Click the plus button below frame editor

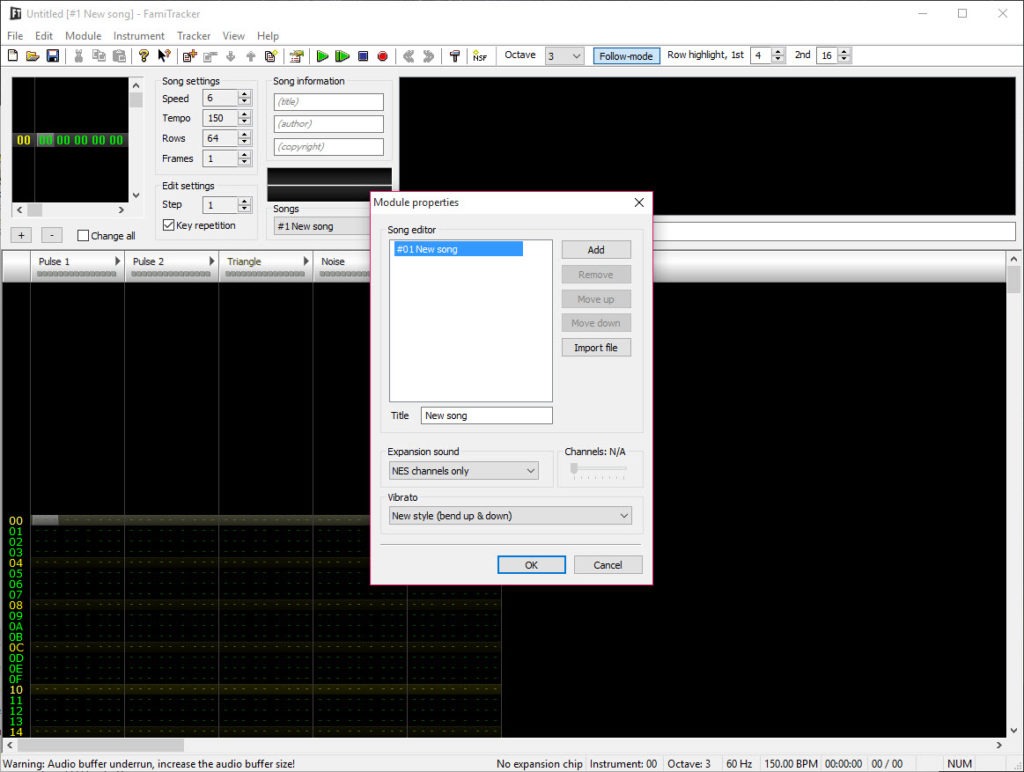click(22, 235)
